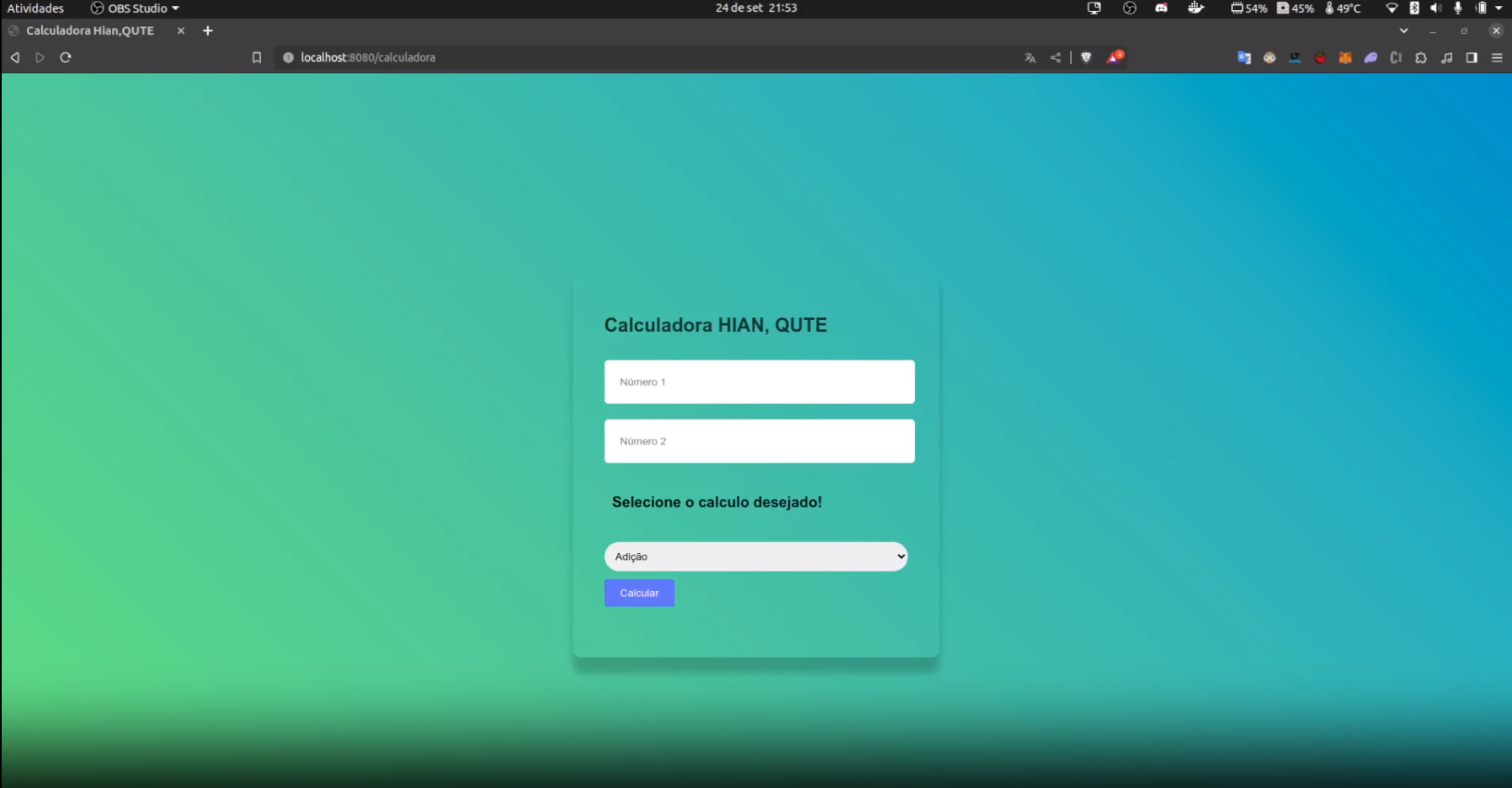This screenshot has height=788, width=1512.
Task: Open Brave Rewards triangle icon with badge
Action: (x=1115, y=57)
